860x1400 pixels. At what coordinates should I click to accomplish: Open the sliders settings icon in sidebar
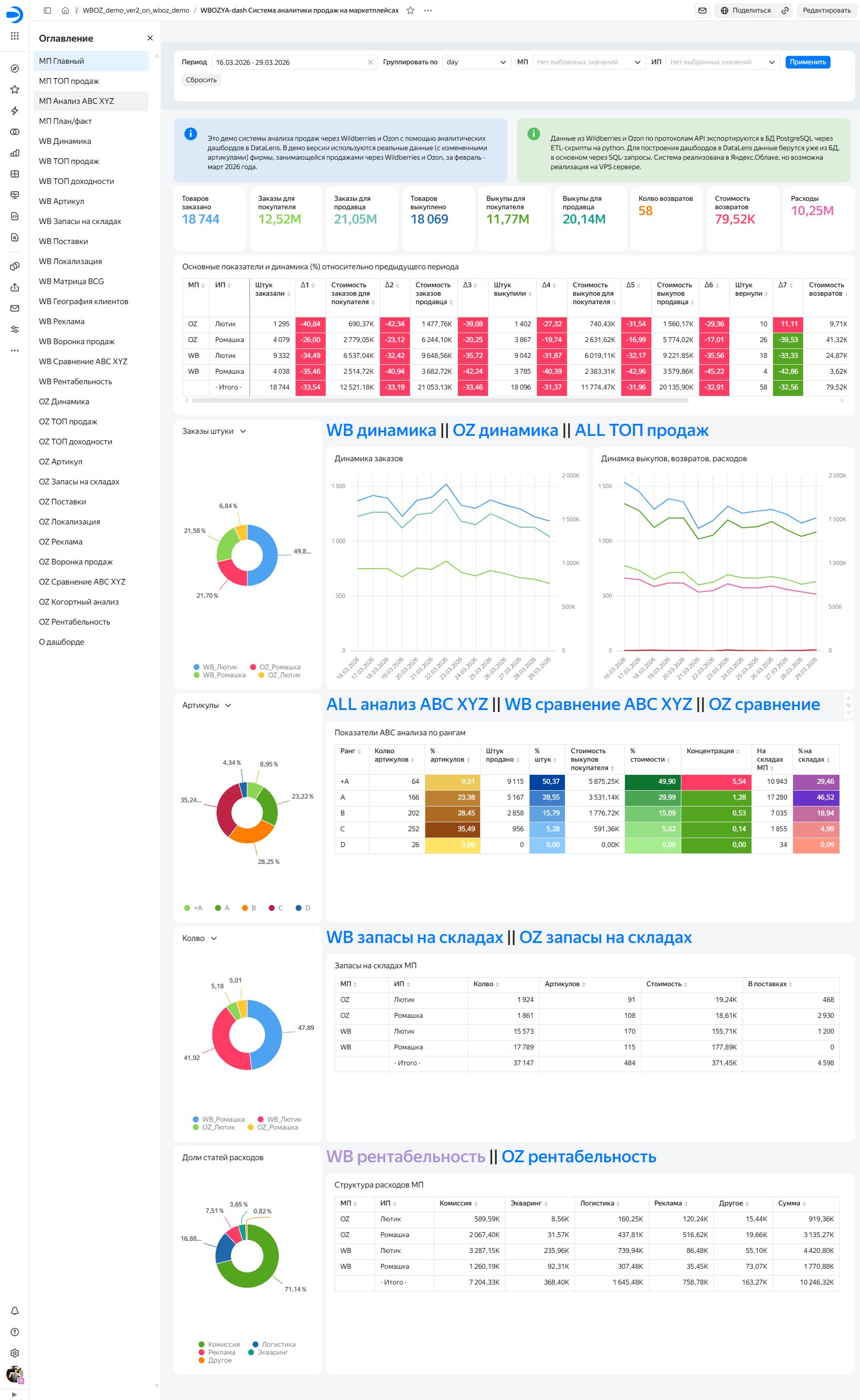click(15, 329)
